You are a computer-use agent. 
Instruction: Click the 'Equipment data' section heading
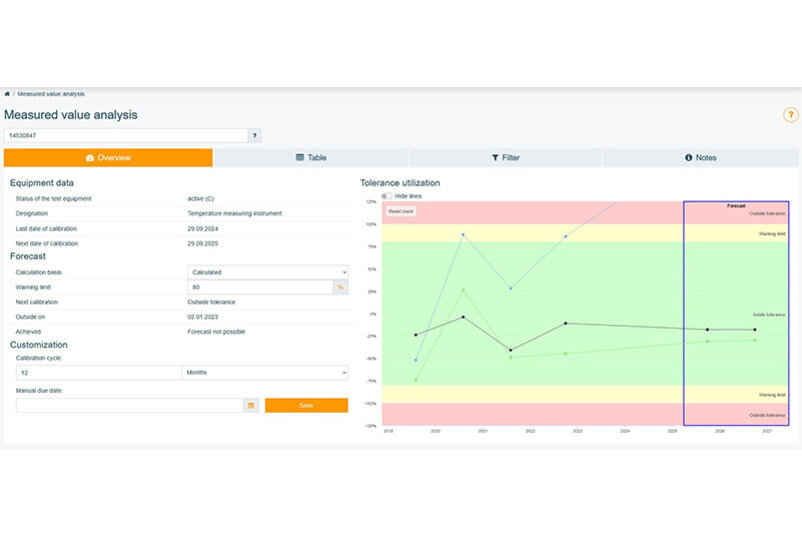click(x=42, y=183)
